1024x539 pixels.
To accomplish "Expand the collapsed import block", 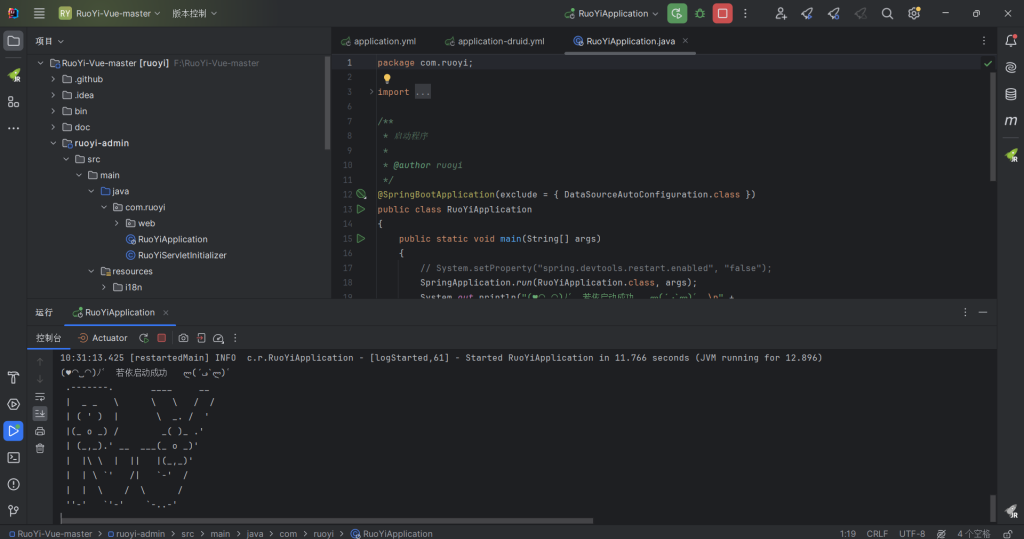I will coord(422,92).
